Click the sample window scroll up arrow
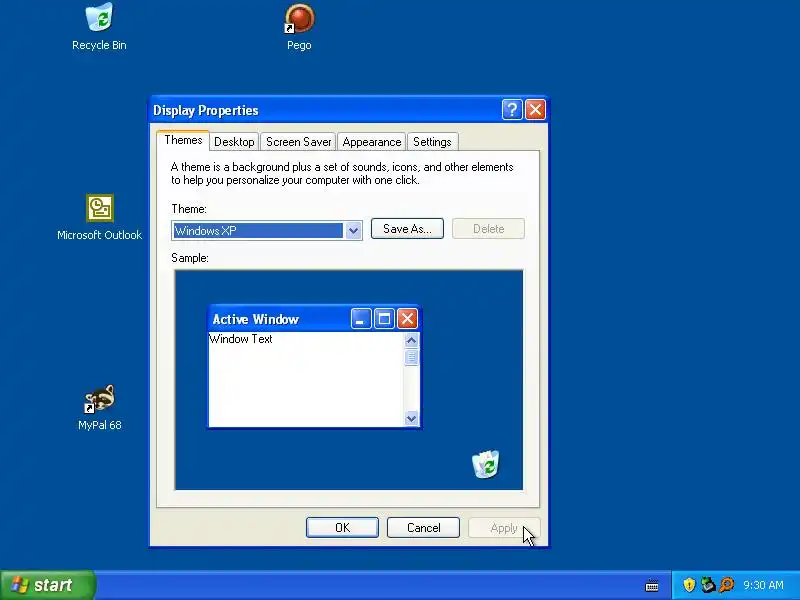Image resolution: width=800 pixels, height=600 pixels. coord(411,340)
